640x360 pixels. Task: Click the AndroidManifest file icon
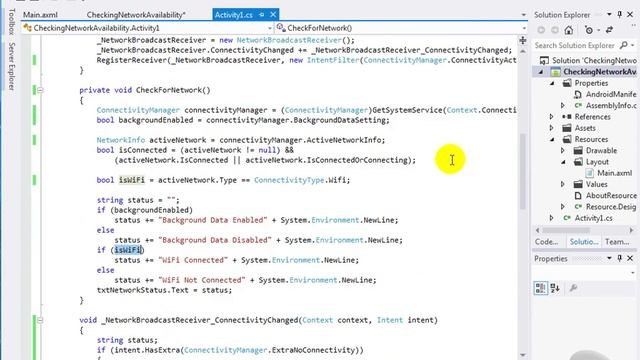[x=578, y=94]
